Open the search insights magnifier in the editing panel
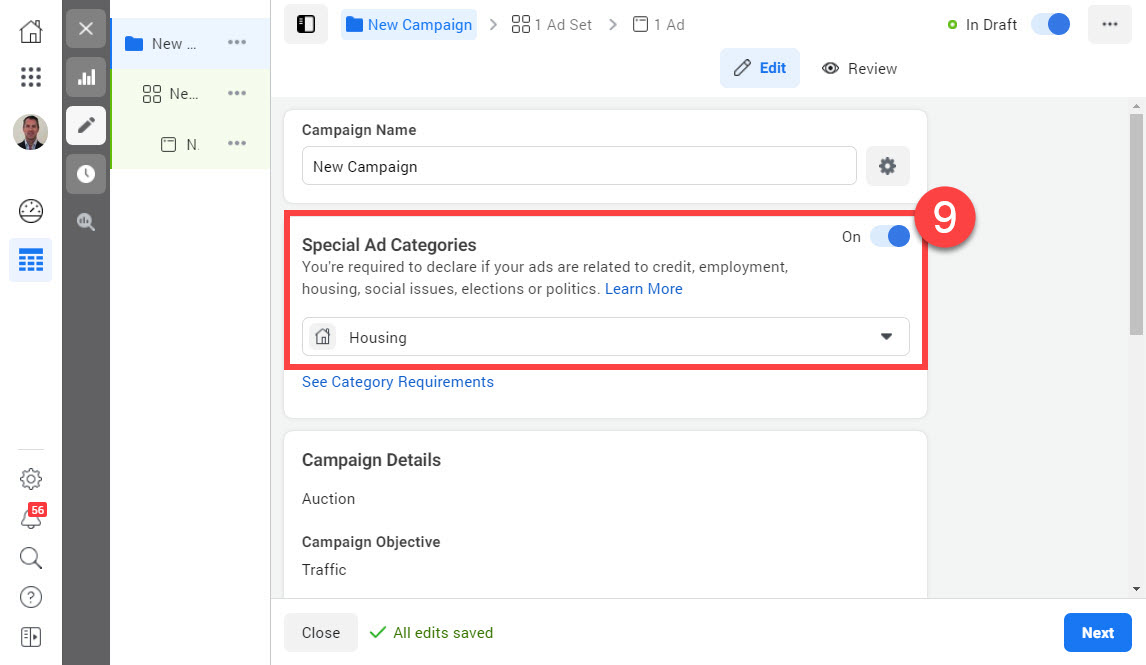Screen dimensions: 1146x665 point(85,221)
